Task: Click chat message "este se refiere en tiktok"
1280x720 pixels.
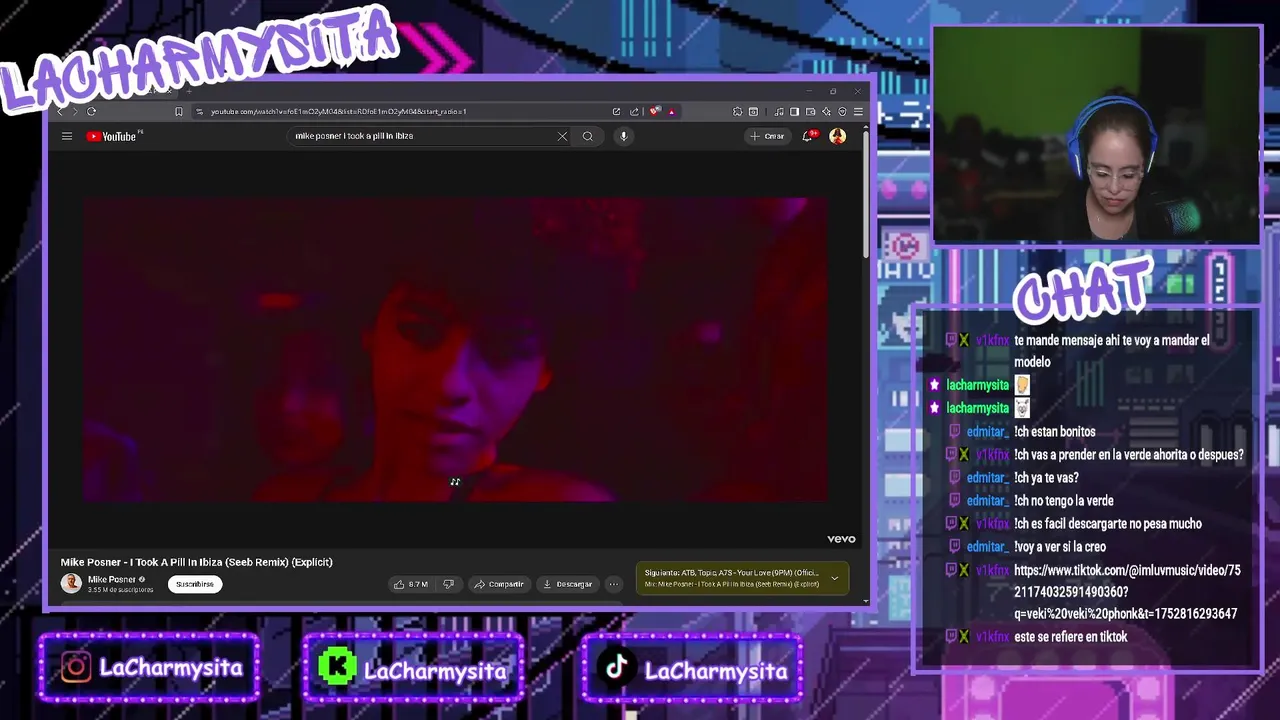Action: (x=1070, y=637)
